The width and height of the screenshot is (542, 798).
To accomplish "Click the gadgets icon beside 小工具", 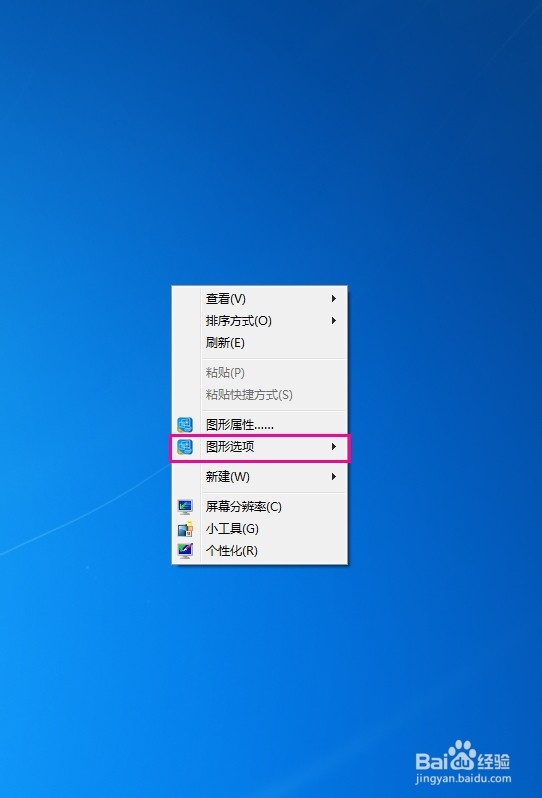I will (185, 529).
